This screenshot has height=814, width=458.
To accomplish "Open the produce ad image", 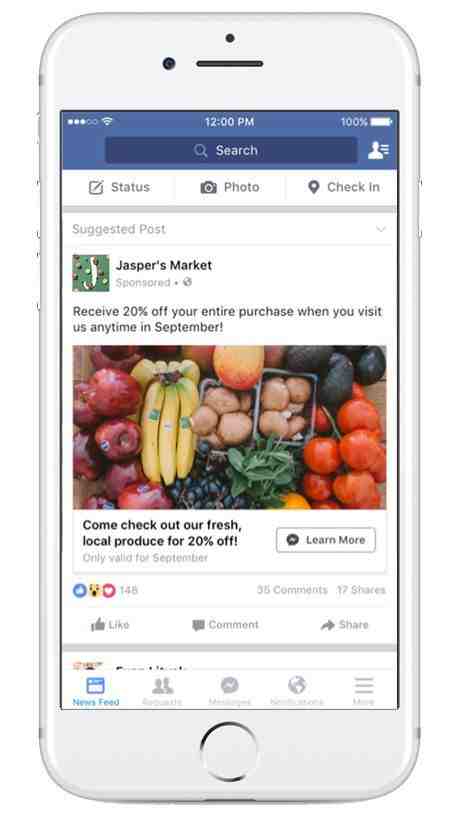I will (230, 427).
